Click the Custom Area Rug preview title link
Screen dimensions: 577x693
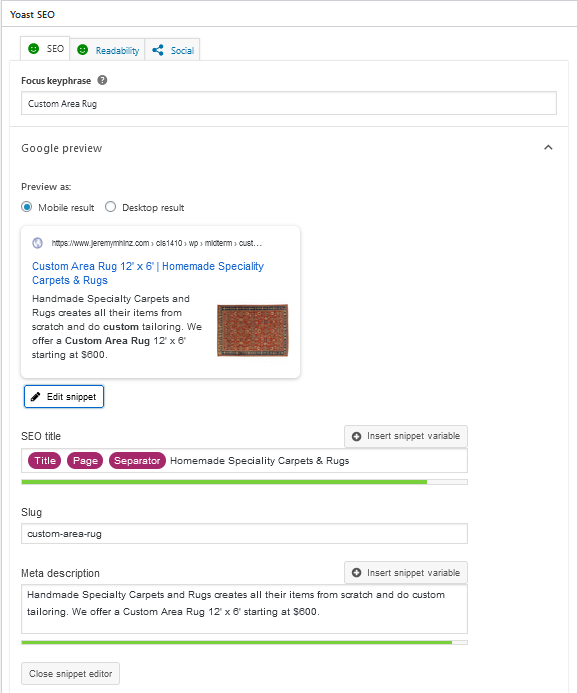click(x=148, y=273)
